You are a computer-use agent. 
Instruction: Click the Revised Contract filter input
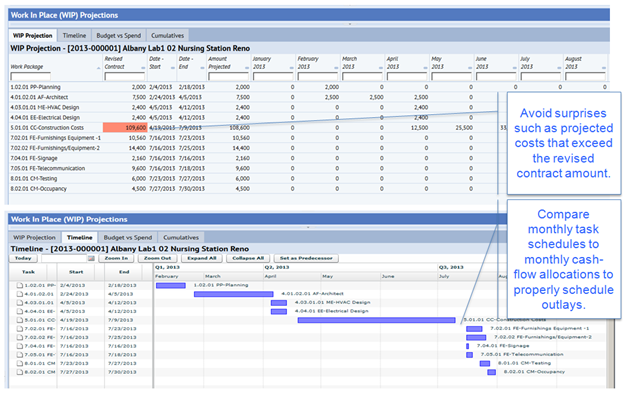pos(125,76)
